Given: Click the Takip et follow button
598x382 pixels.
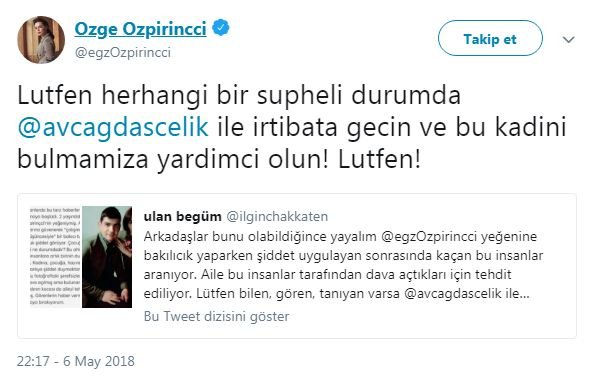Looking at the screenshot, I should coord(490,39).
